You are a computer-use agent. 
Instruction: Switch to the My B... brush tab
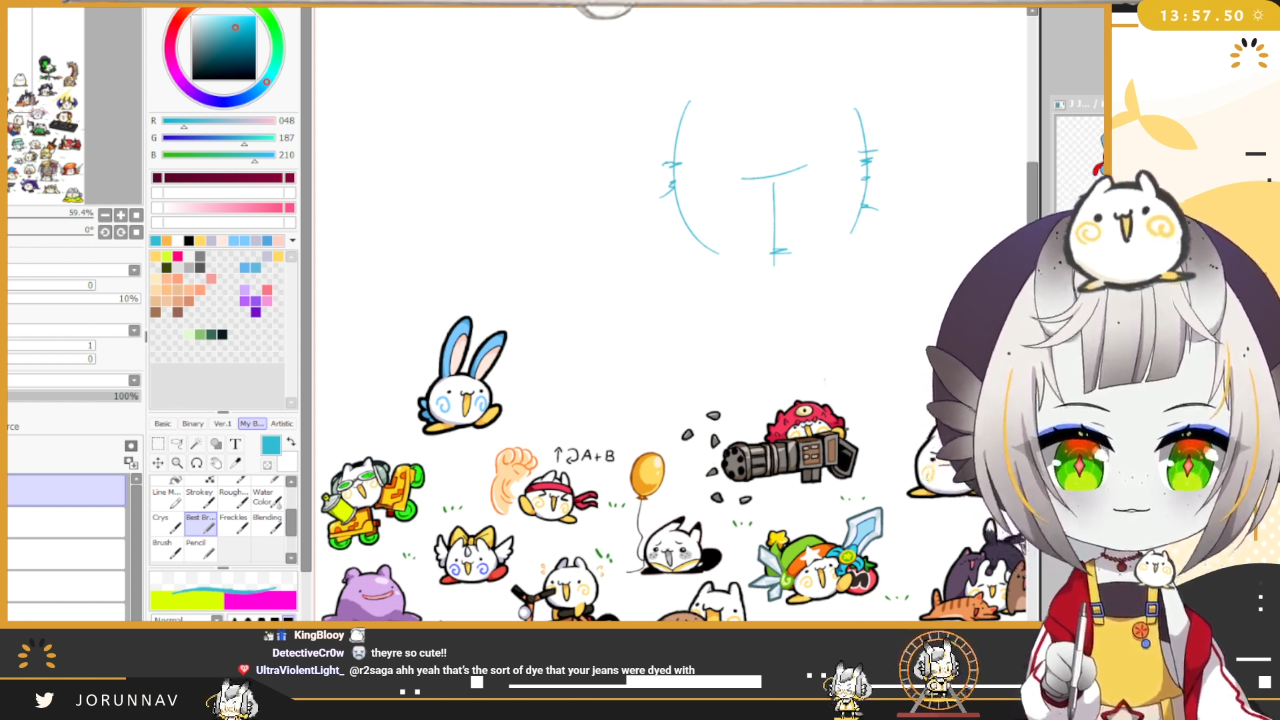coord(252,424)
